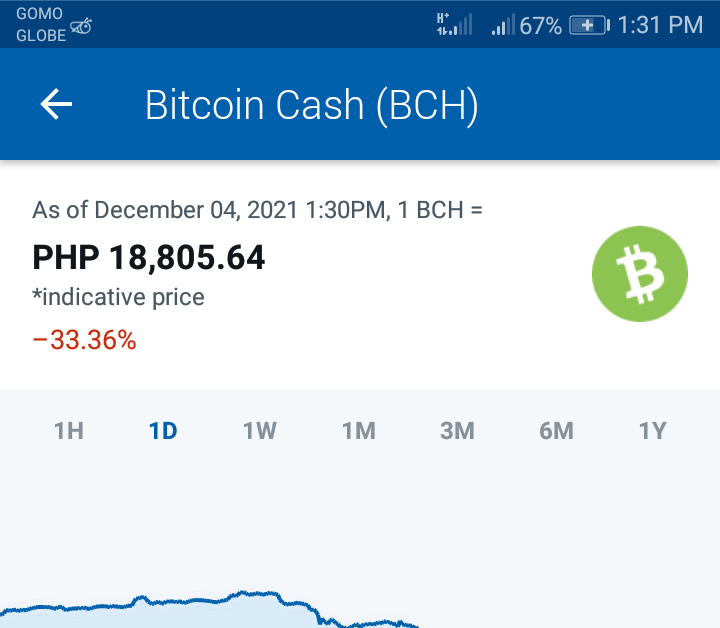Image resolution: width=720 pixels, height=628 pixels.
Task: Switch chart to 1W range
Action: [x=260, y=431]
